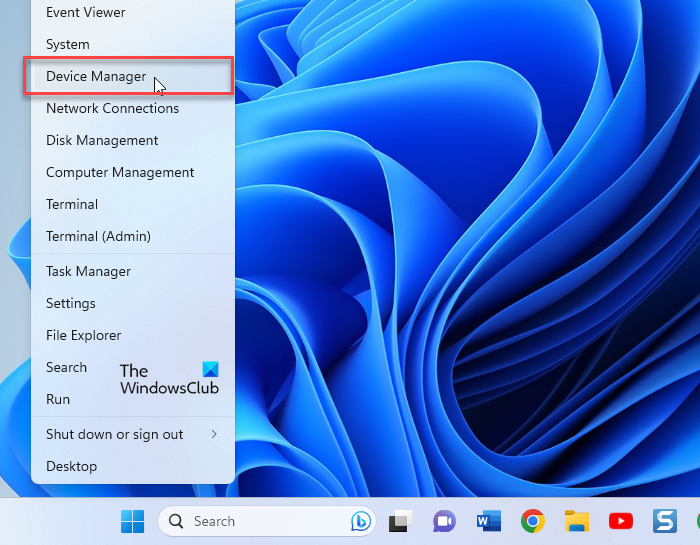The width and height of the screenshot is (700, 545).
Task: Expand Shut down or sign out submenu
Action: [133, 434]
